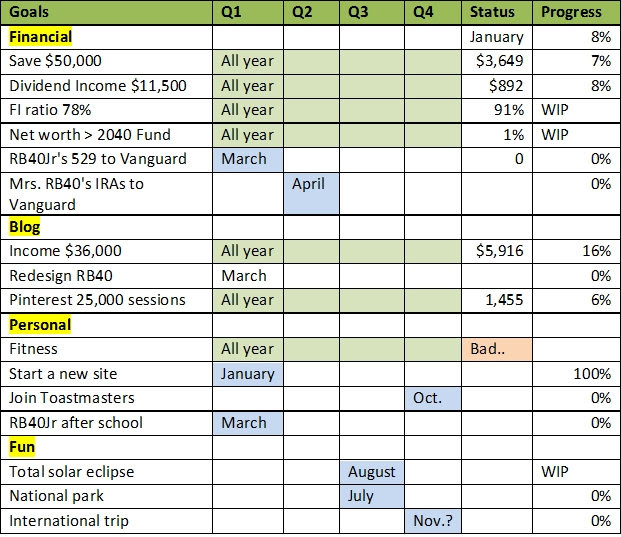The image size is (621, 537).
Task: Select the Status column header
Action: [497, 12]
